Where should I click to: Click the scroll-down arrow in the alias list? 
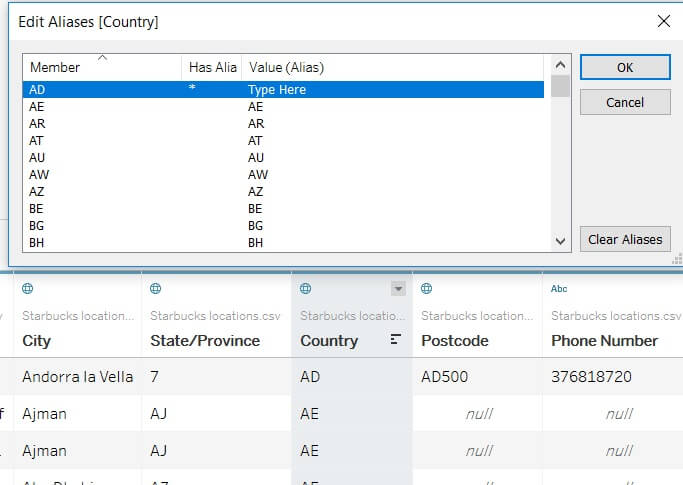pyautogui.click(x=561, y=241)
